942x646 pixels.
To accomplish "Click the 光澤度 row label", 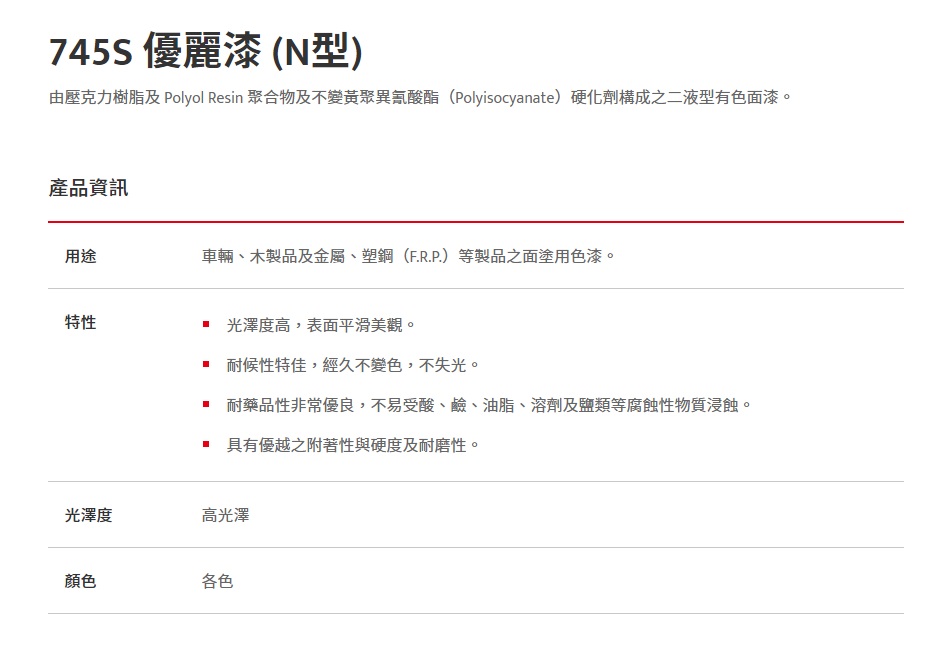I will click(x=89, y=515).
